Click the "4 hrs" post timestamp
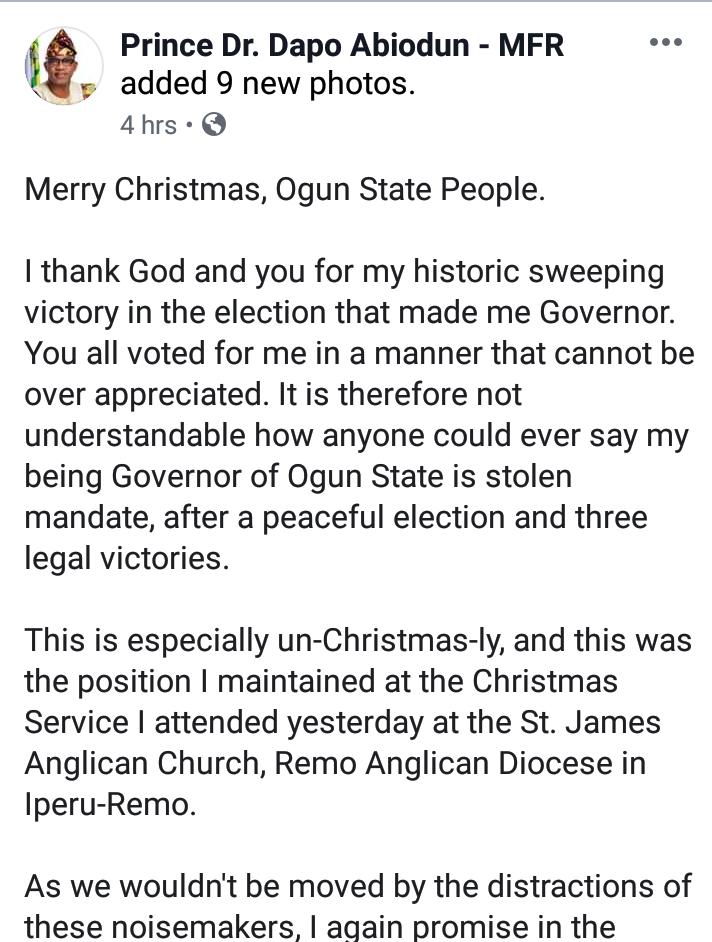This screenshot has height=942, width=712. pos(148,125)
